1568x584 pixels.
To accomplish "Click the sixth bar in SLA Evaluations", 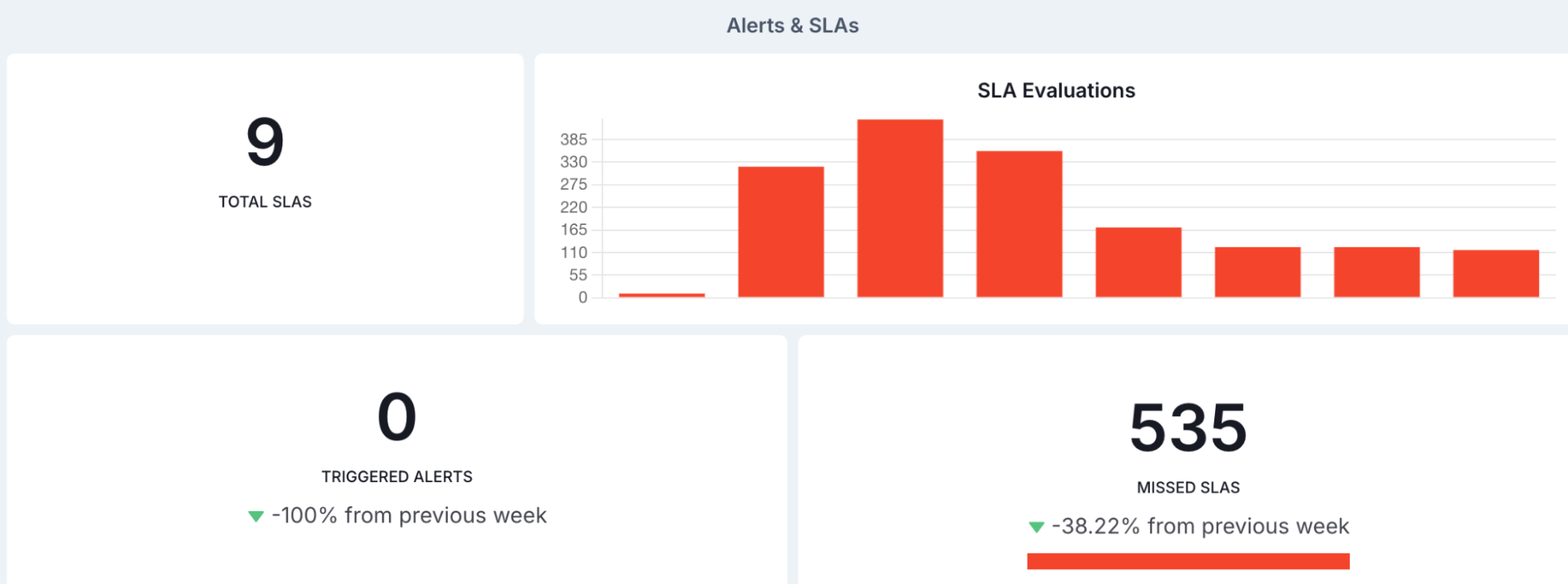I will click(1257, 271).
